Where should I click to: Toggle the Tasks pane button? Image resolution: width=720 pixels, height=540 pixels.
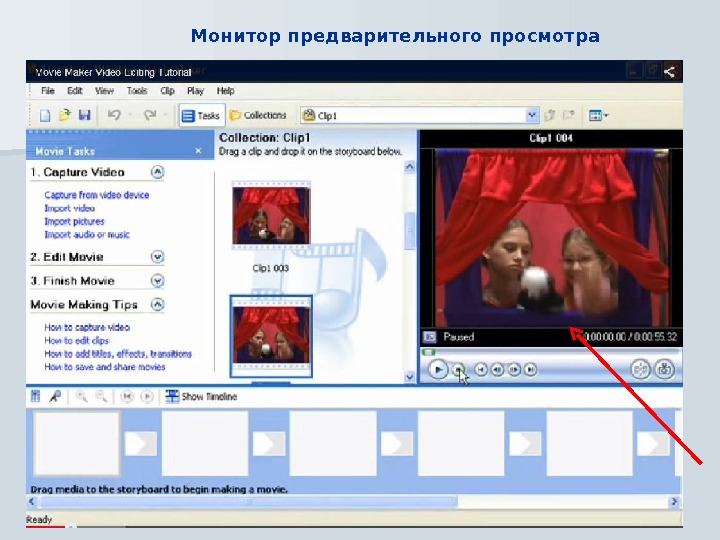(x=202, y=115)
